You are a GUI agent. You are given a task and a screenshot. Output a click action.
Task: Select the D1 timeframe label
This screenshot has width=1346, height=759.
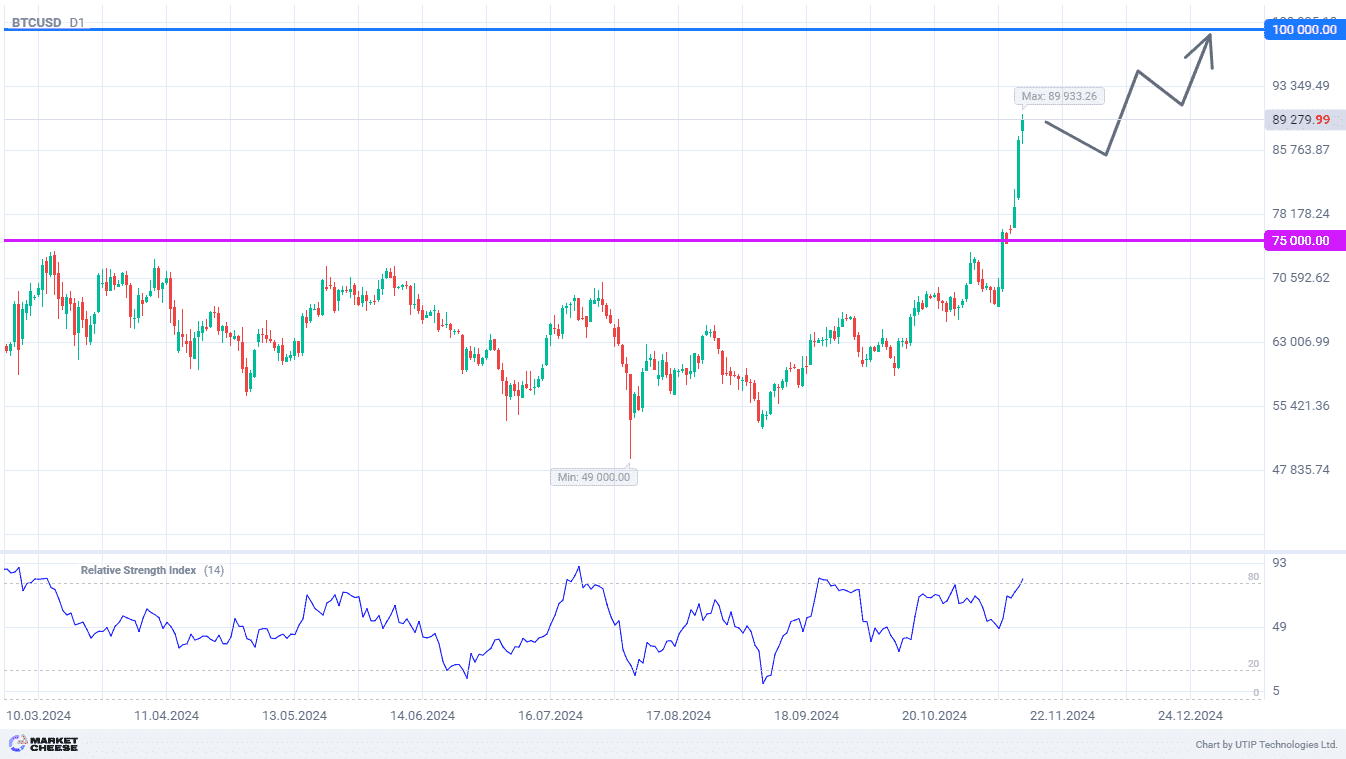77,22
